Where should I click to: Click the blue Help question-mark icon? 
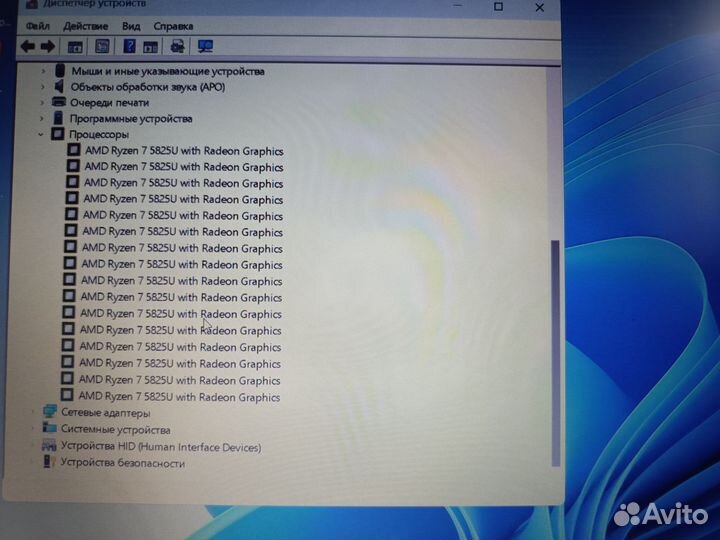click(x=129, y=46)
